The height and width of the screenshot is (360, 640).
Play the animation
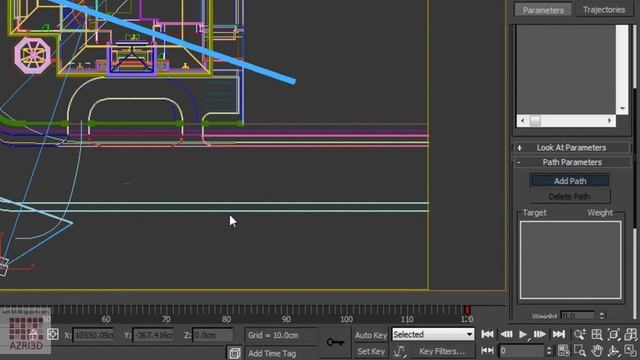tap(523, 335)
